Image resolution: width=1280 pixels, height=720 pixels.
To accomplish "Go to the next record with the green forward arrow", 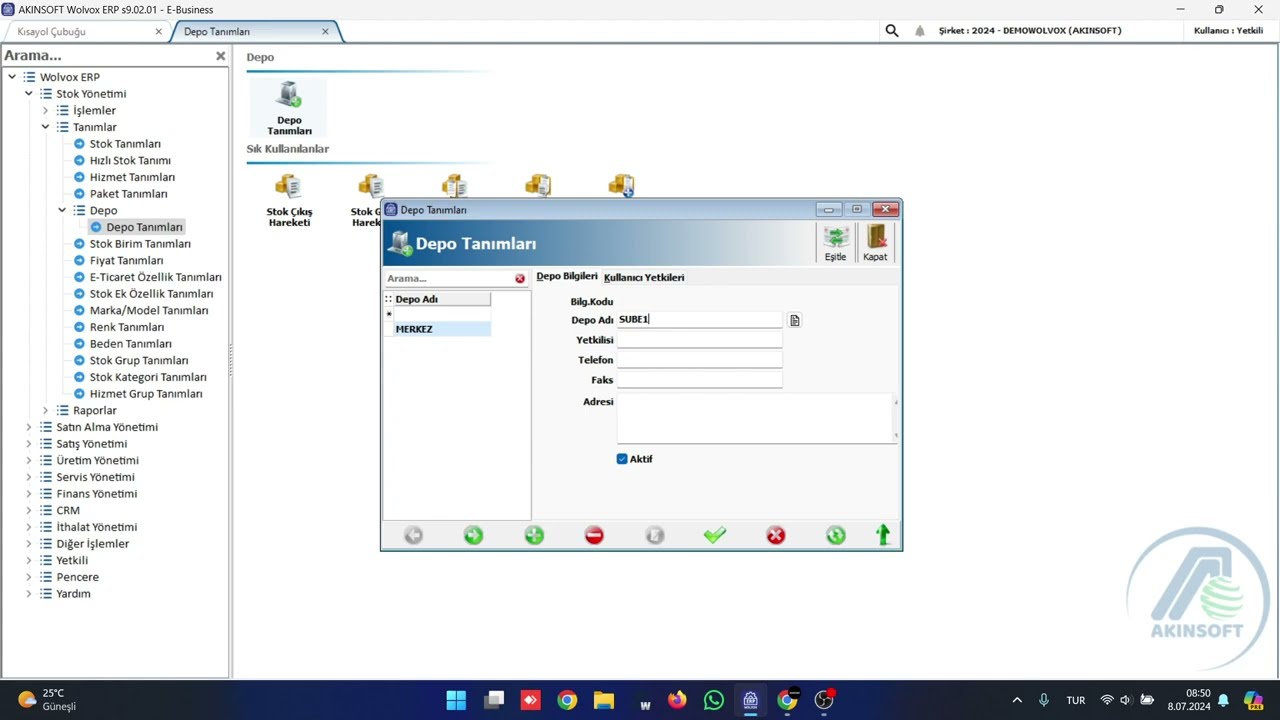I will click(x=473, y=535).
